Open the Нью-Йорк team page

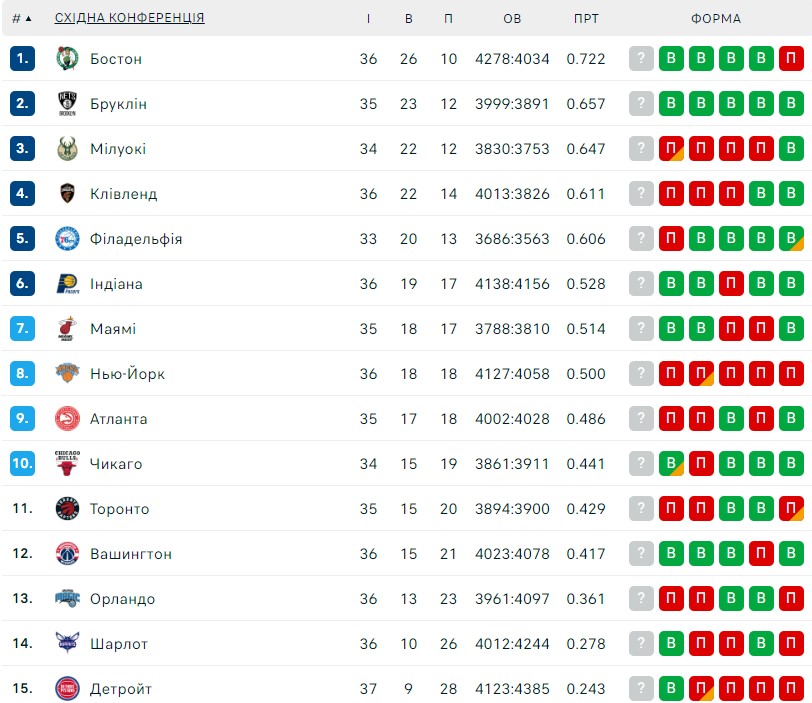127,374
